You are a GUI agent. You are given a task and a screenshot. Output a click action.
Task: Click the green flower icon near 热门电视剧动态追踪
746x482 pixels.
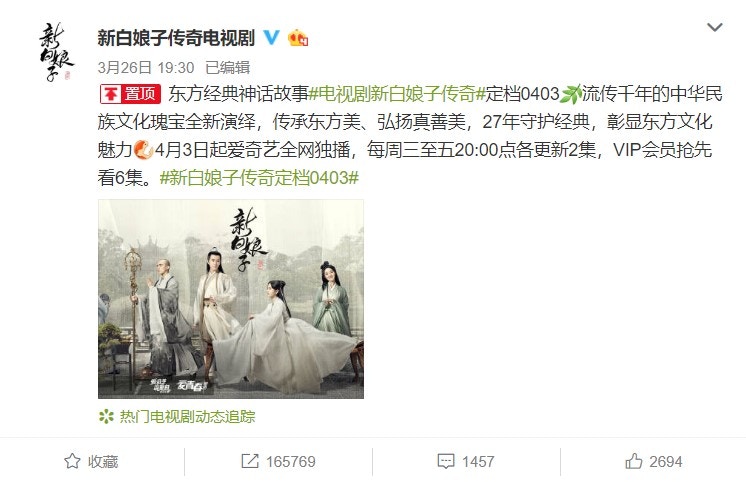click(x=106, y=417)
